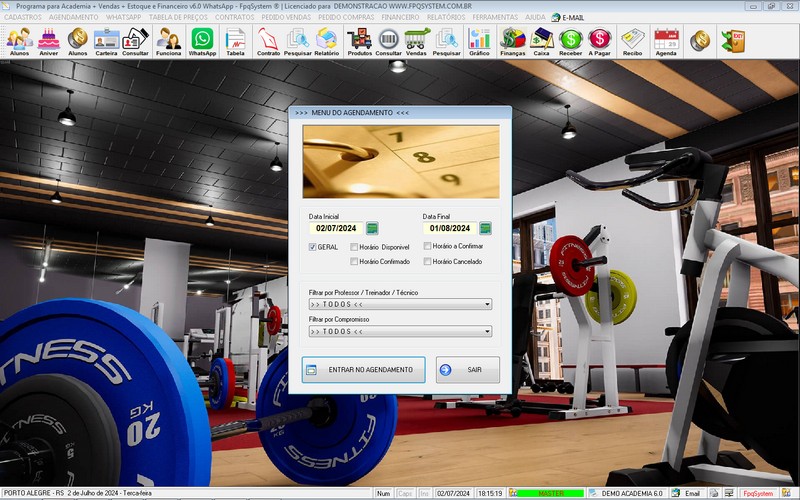
Task: Check the Horário Disponível checkbox
Action: pos(354,247)
